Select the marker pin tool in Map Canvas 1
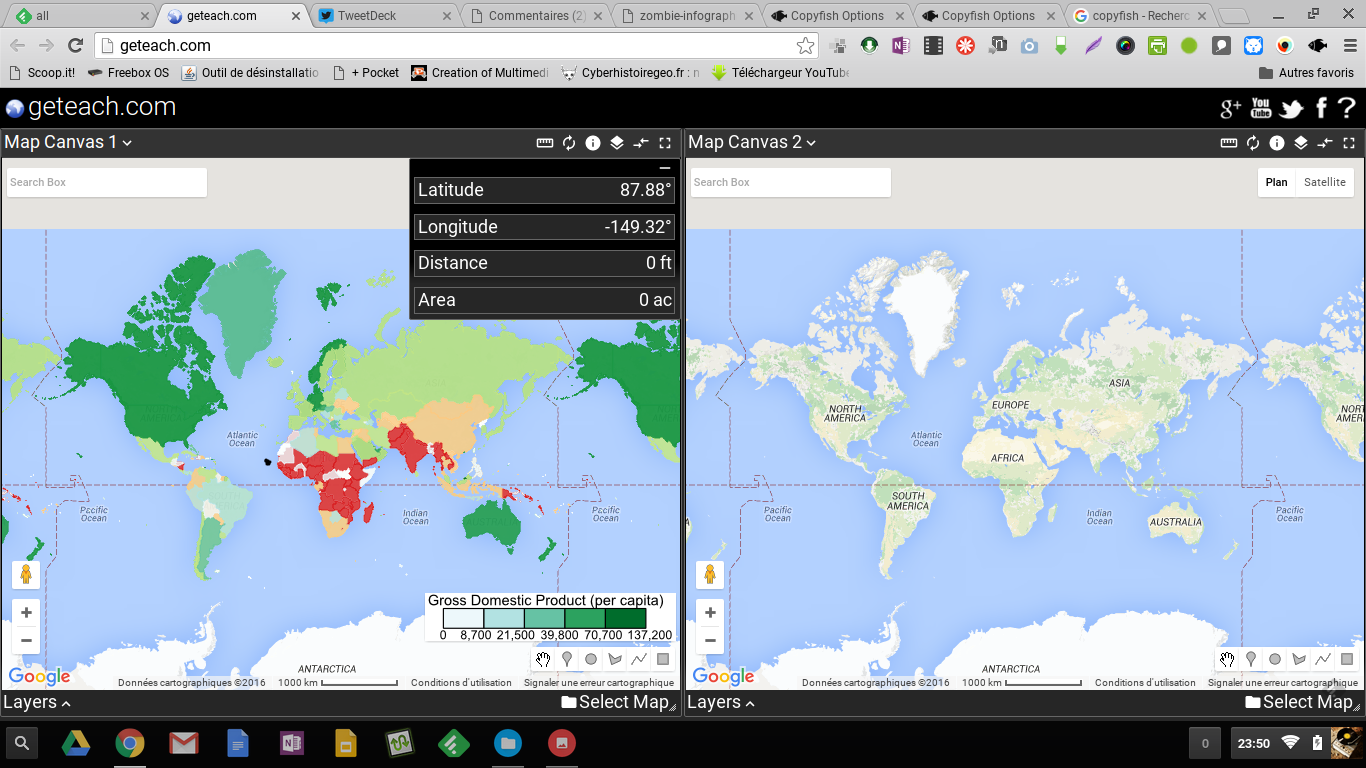 click(x=567, y=659)
